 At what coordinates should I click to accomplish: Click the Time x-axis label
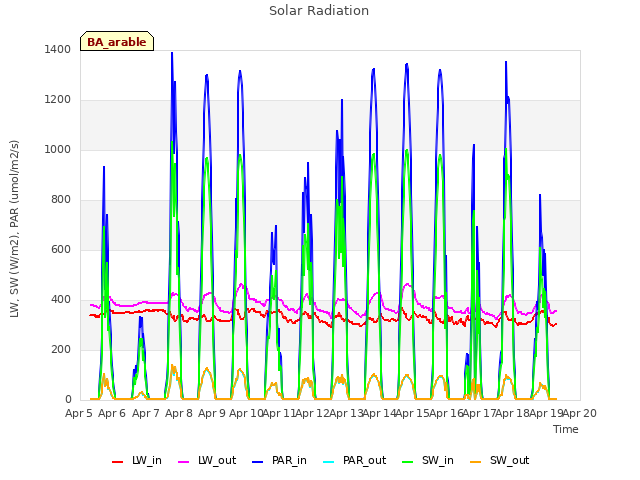click(x=566, y=429)
